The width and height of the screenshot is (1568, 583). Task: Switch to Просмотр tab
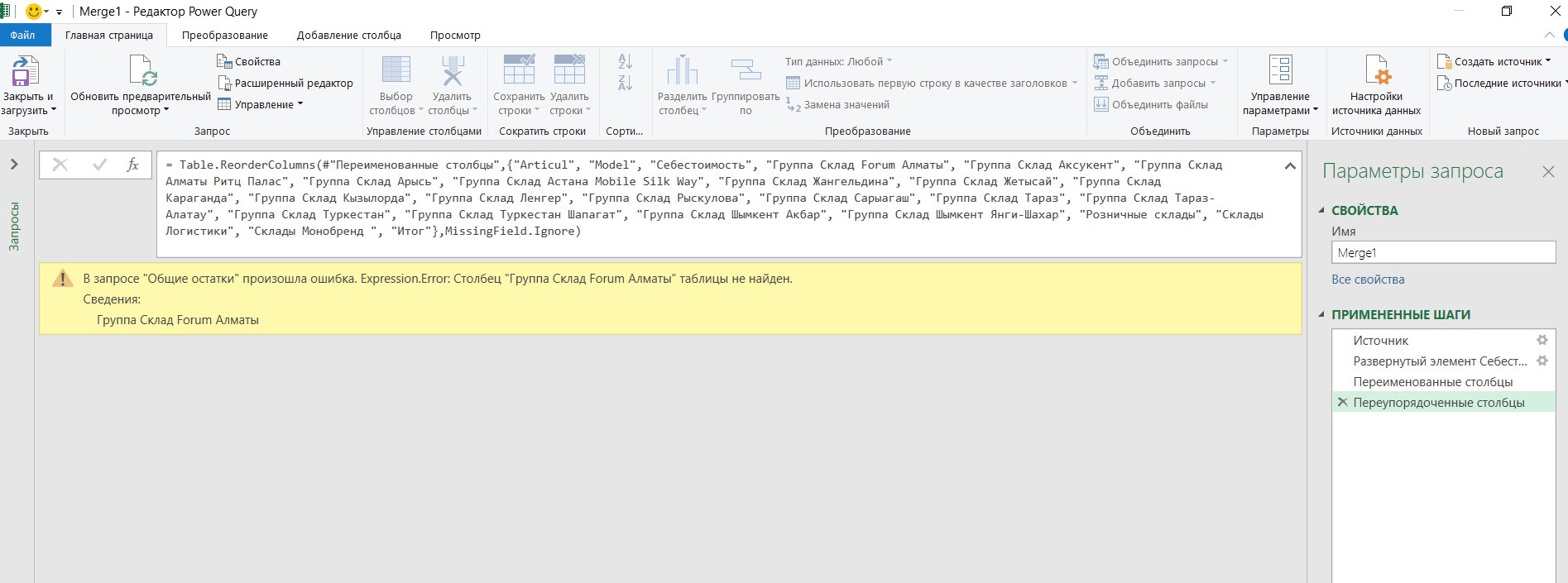[x=455, y=35]
